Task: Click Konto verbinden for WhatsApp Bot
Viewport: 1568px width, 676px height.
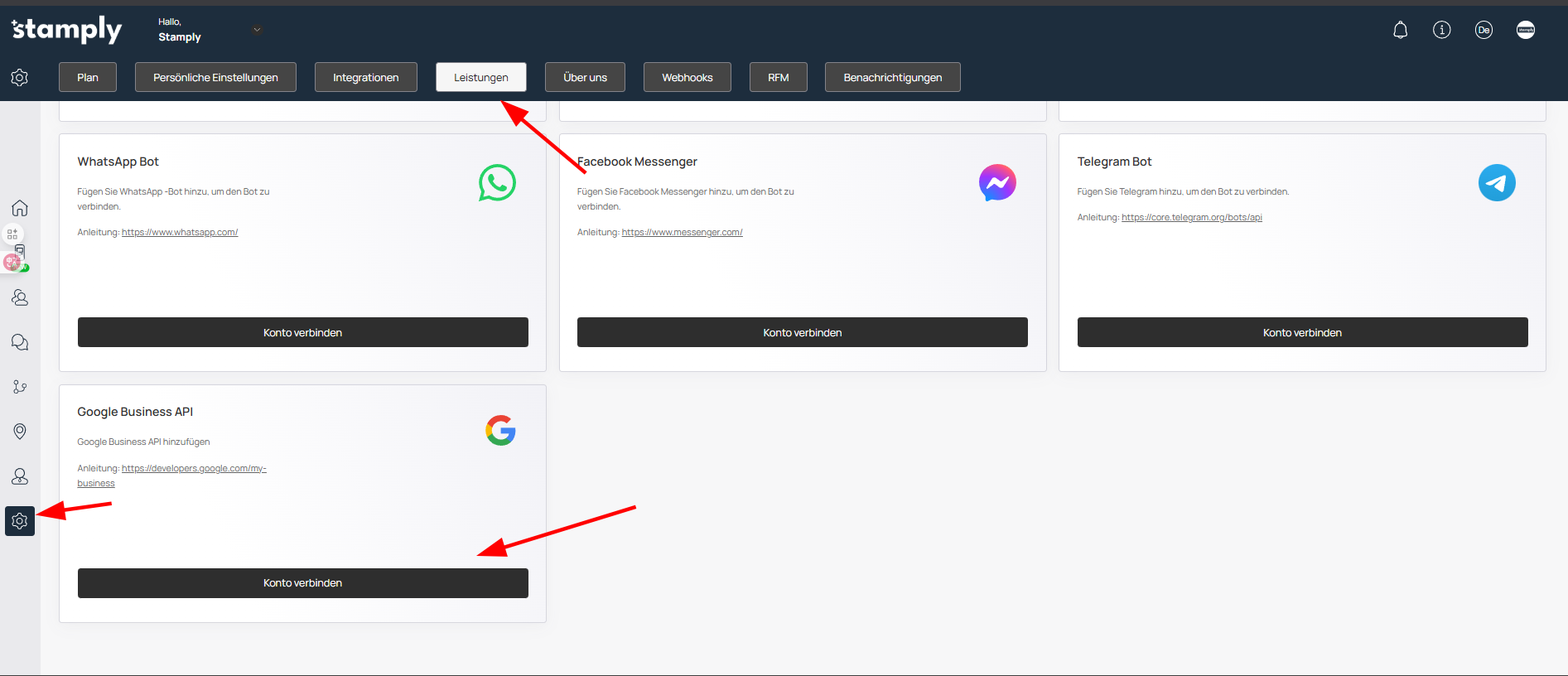Action: pyautogui.click(x=302, y=332)
